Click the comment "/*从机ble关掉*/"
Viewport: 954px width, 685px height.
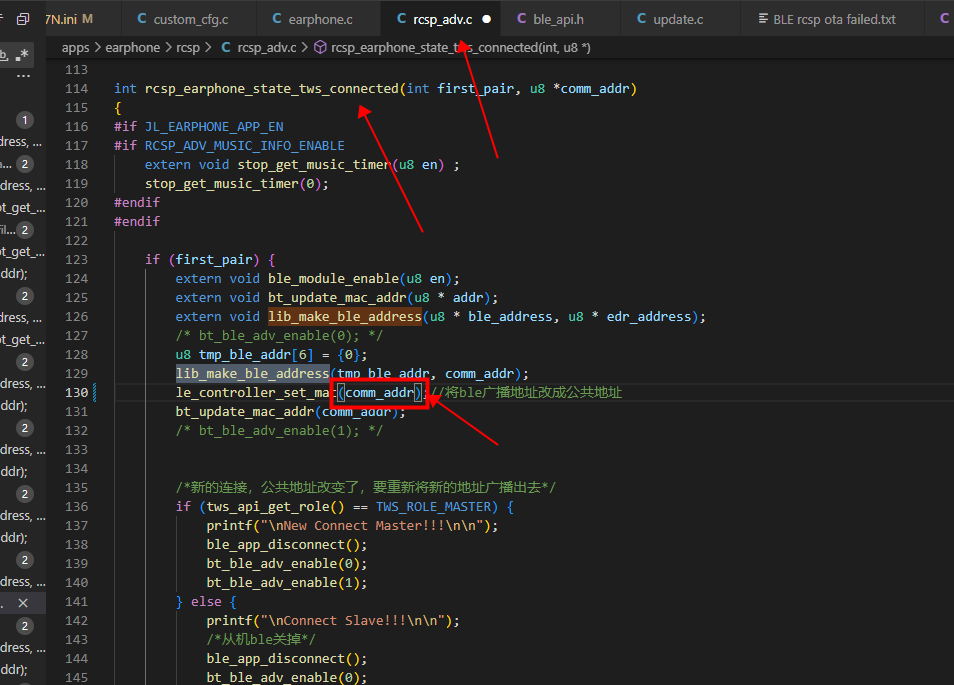coord(261,639)
